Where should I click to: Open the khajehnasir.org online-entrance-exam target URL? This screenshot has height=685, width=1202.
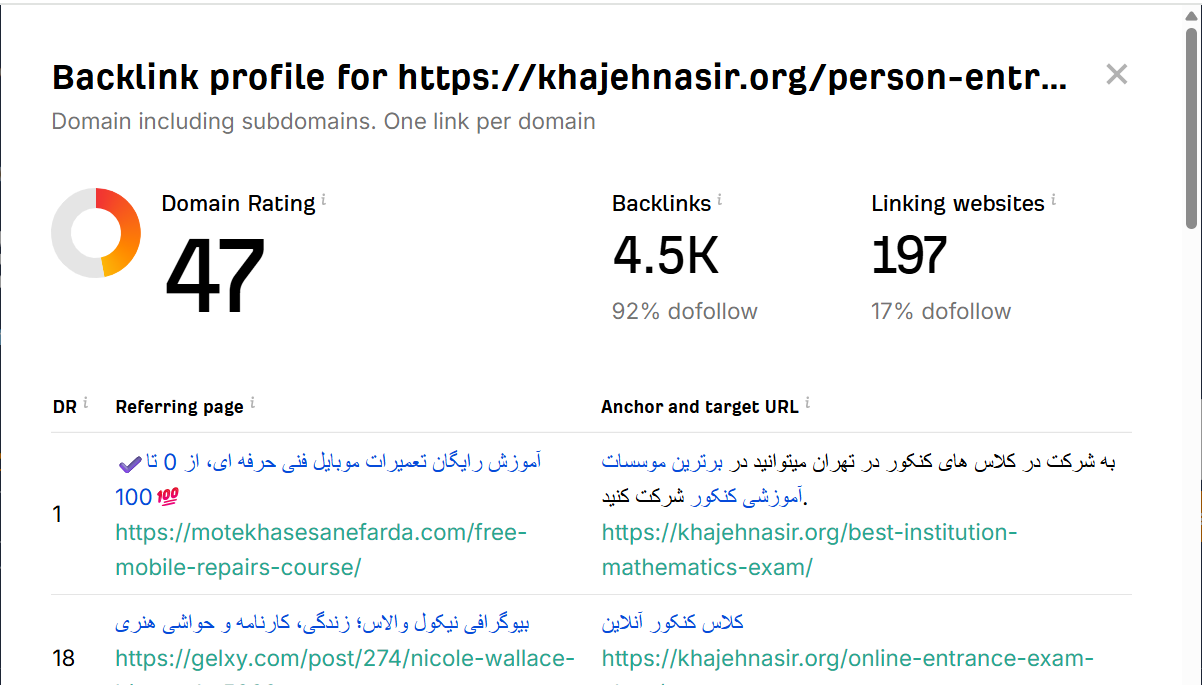[x=848, y=659]
